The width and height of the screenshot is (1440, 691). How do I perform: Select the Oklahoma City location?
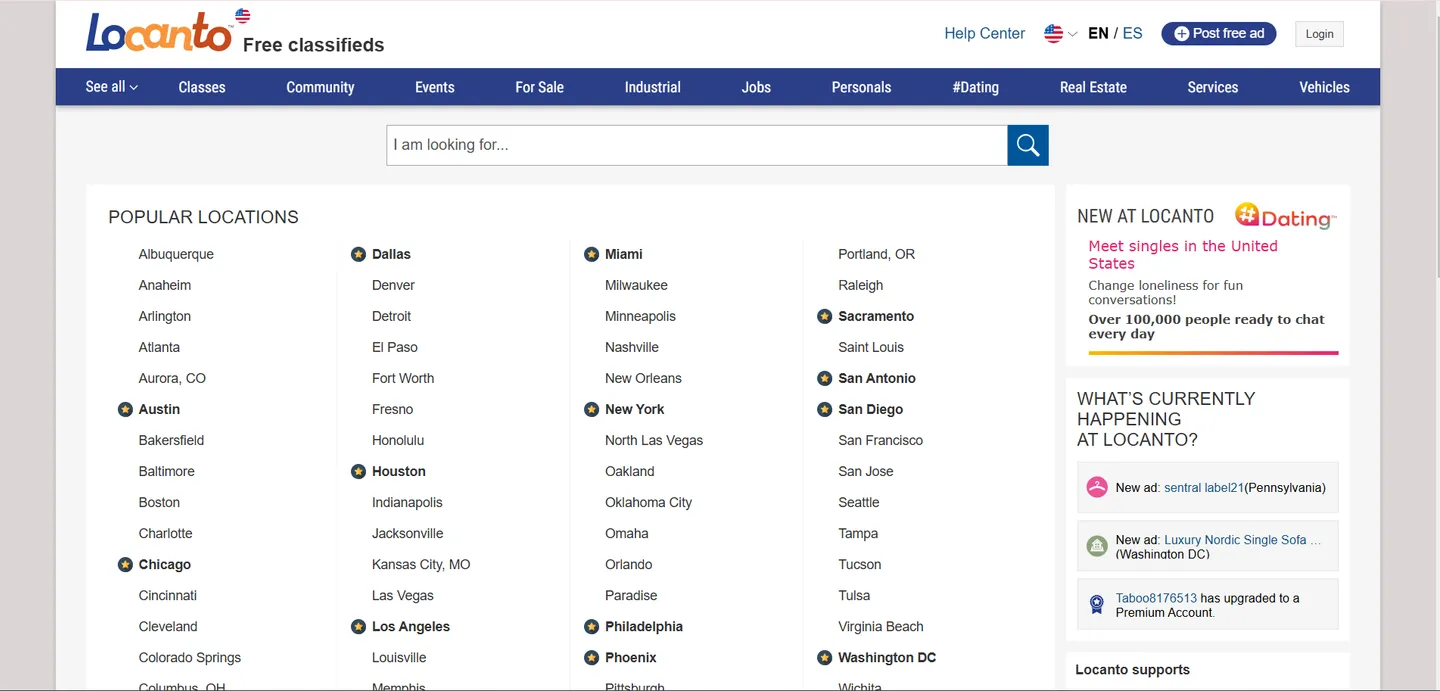coord(648,502)
